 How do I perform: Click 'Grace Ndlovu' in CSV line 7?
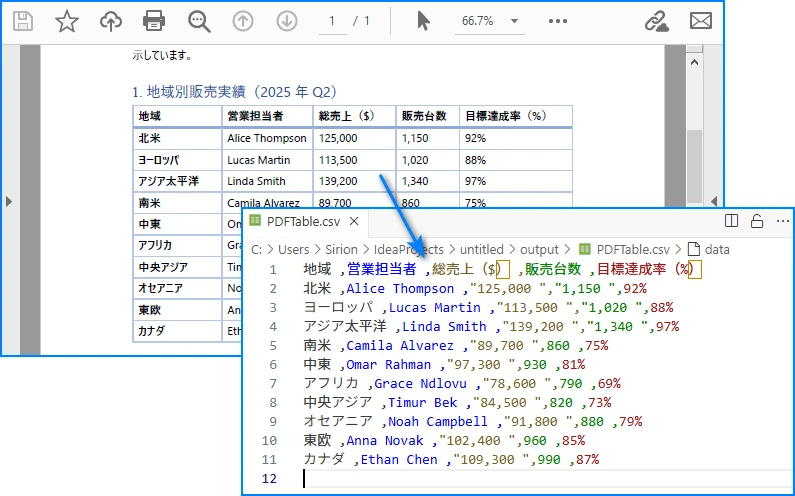tap(420, 383)
